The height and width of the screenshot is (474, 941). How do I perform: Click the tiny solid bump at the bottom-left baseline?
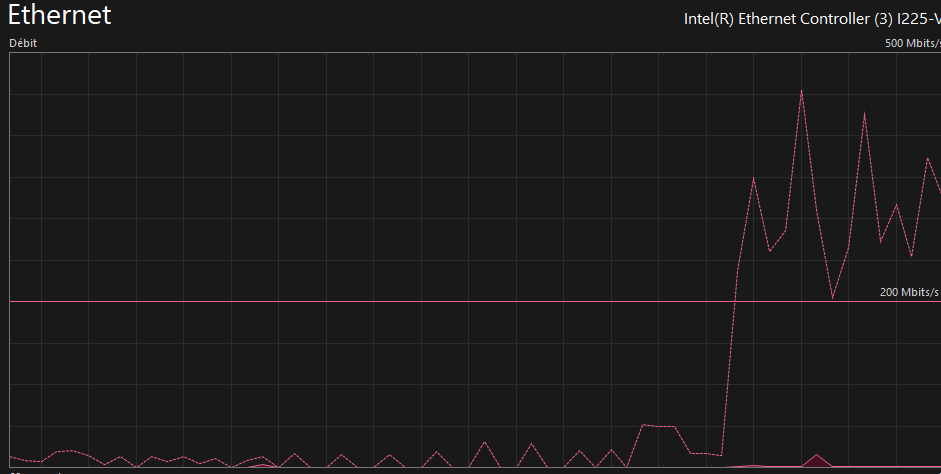(262, 464)
